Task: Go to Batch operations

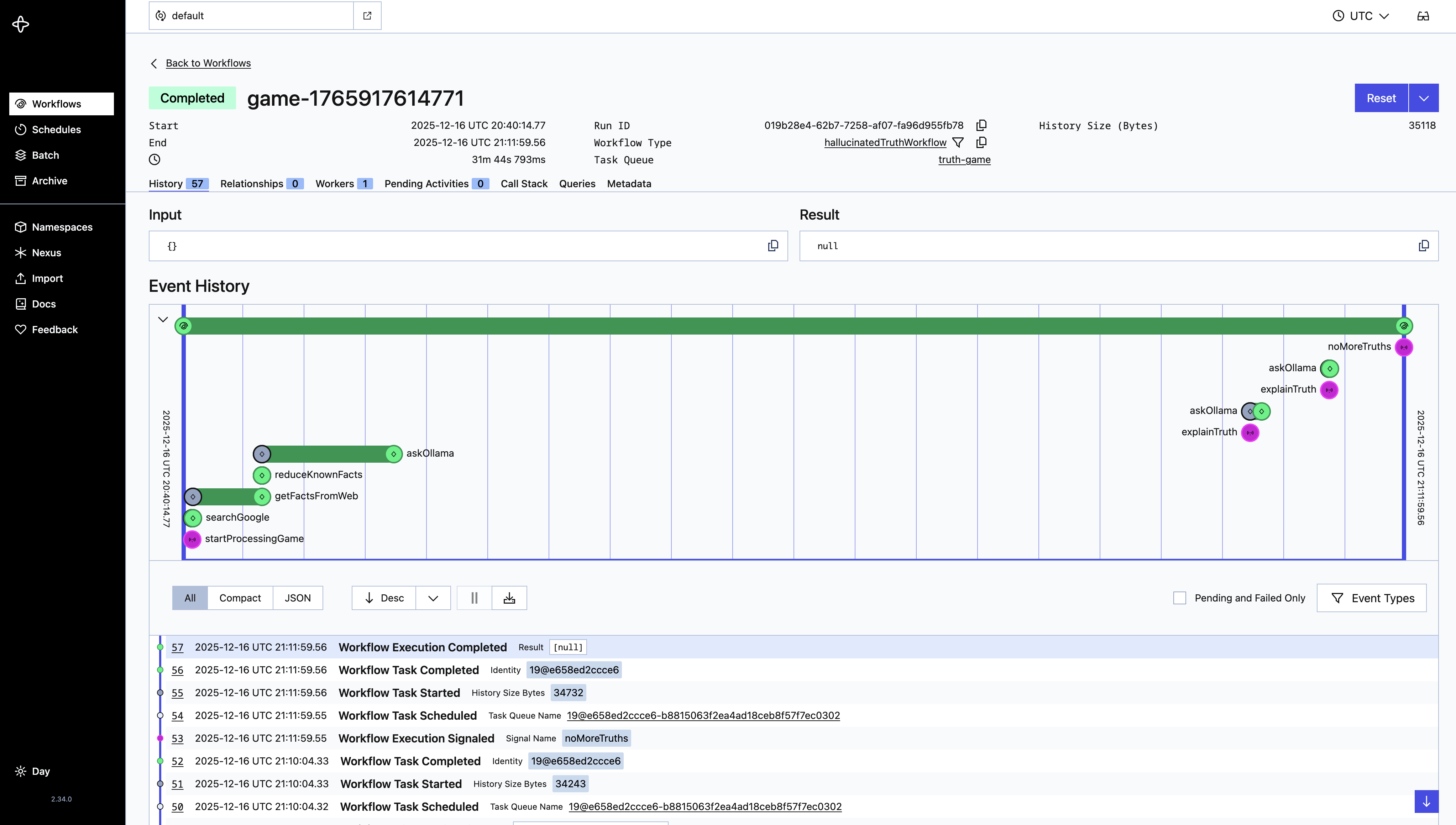Action: pyautogui.click(x=61, y=155)
